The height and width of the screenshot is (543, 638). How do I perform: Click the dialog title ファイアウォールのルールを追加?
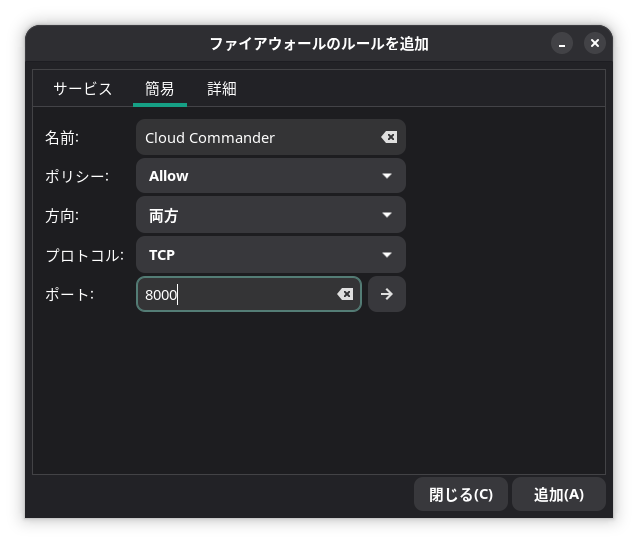point(319,44)
